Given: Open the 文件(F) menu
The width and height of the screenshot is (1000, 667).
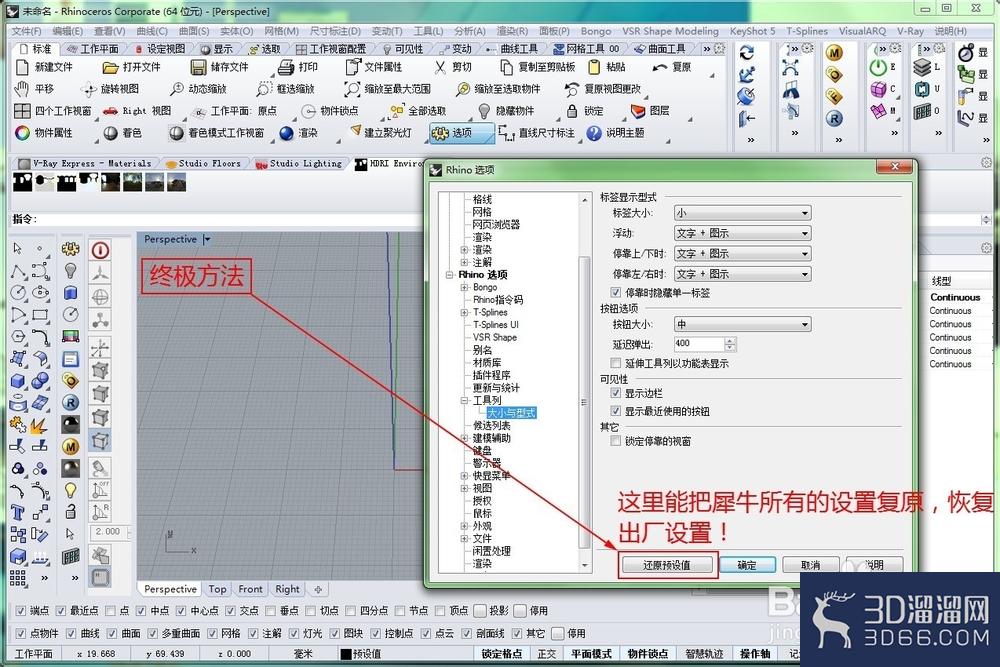Looking at the screenshot, I should tap(26, 31).
